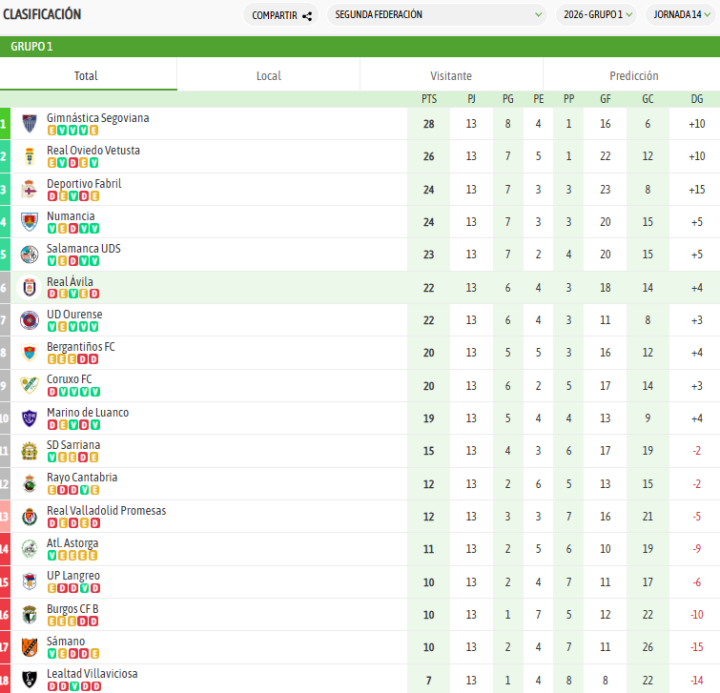Switch to the Local tab
The height and width of the screenshot is (693, 720).
(268, 76)
